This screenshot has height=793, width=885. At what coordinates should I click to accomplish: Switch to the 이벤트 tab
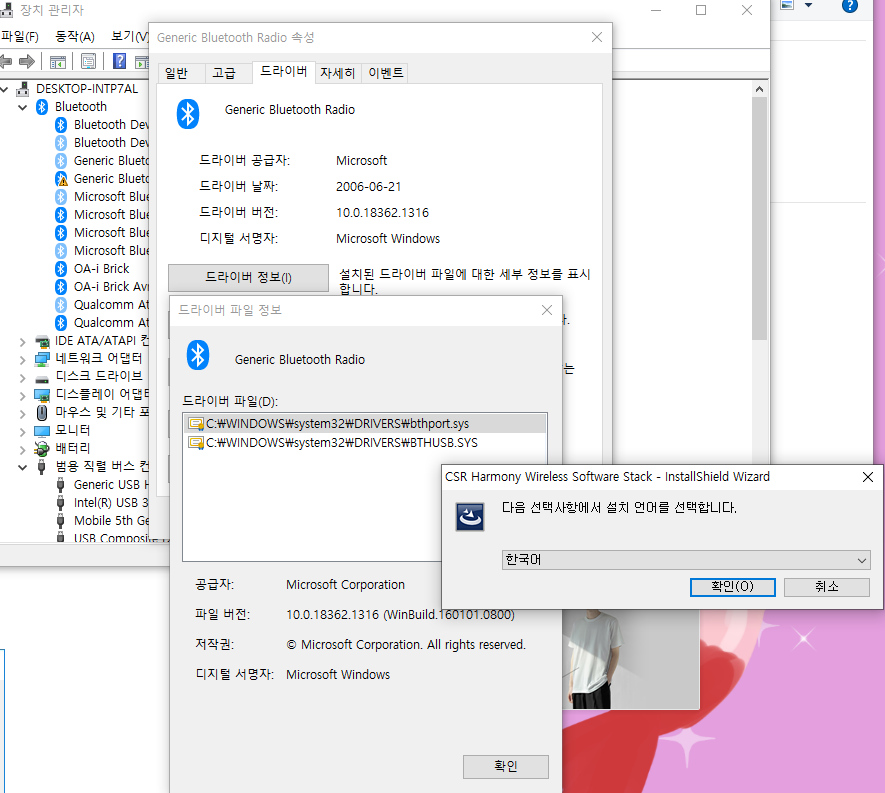click(386, 73)
